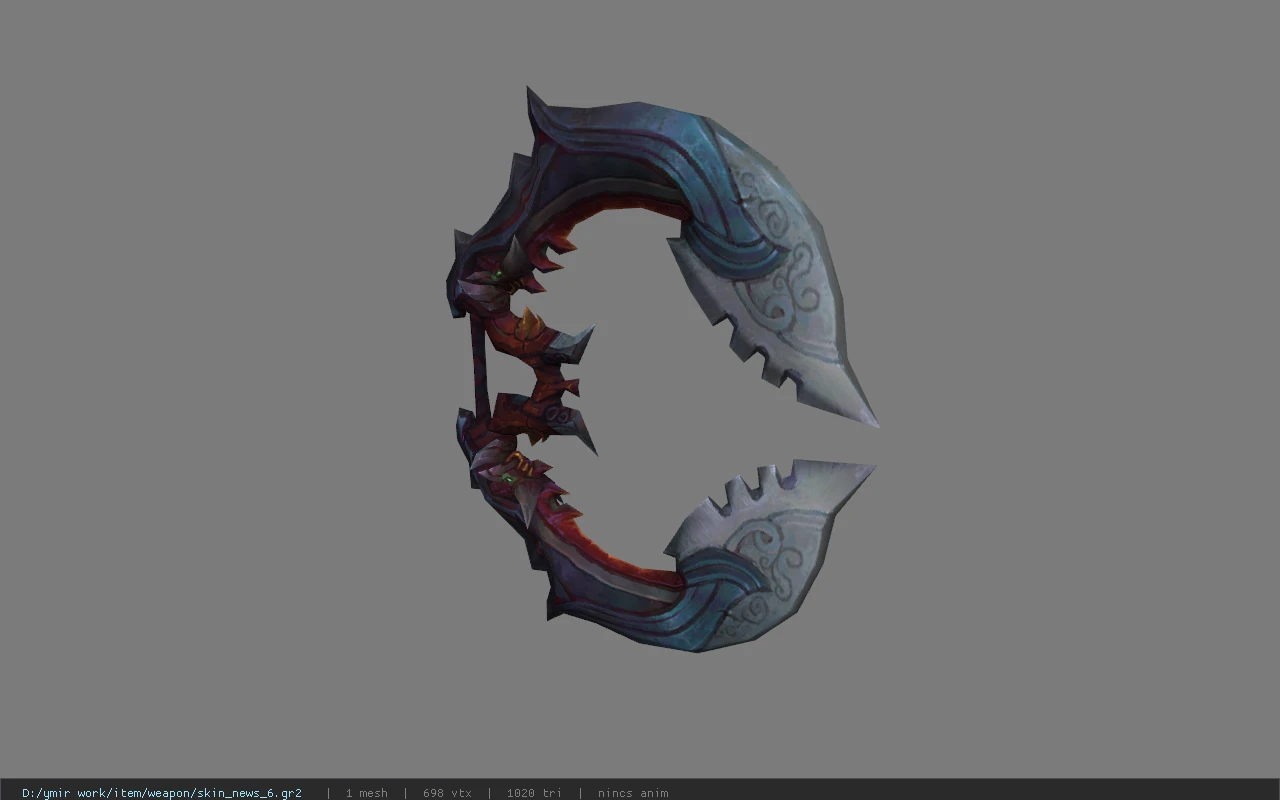This screenshot has width=1280, height=800.
Task: Click the 3D weapon model in viewport
Action: point(663,370)
